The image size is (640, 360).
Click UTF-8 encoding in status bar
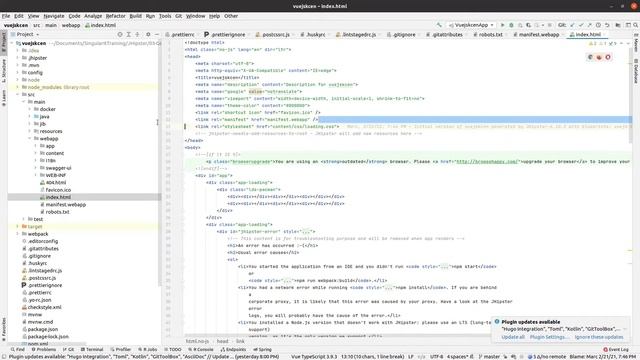pyautogui.click(x=436, y=357)
